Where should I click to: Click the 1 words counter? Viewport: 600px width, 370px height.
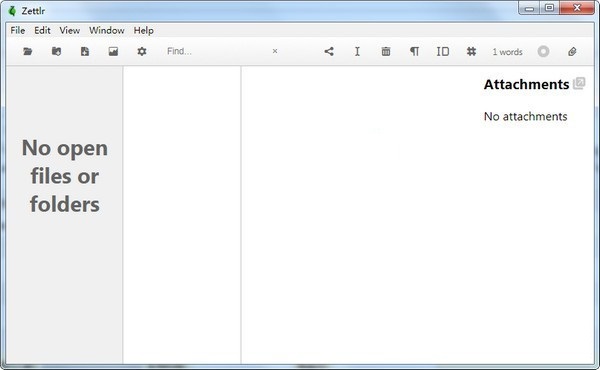[507, 52]
